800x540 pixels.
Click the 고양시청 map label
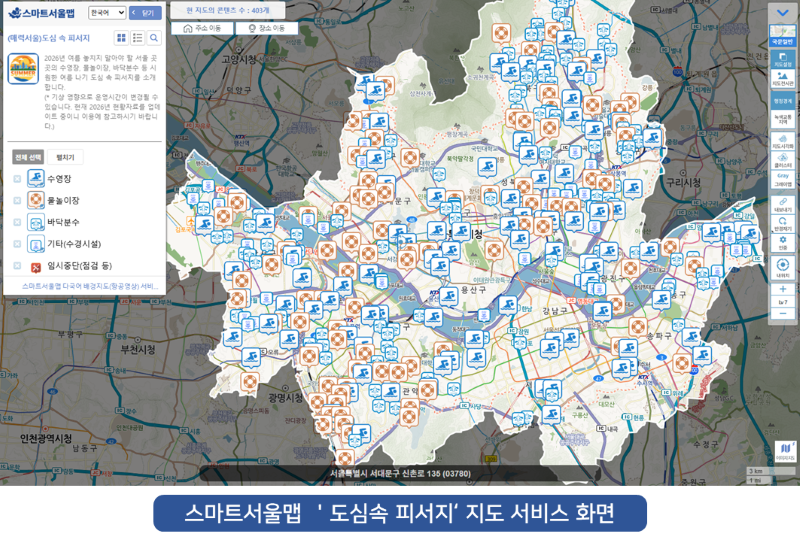click(239, 60)
